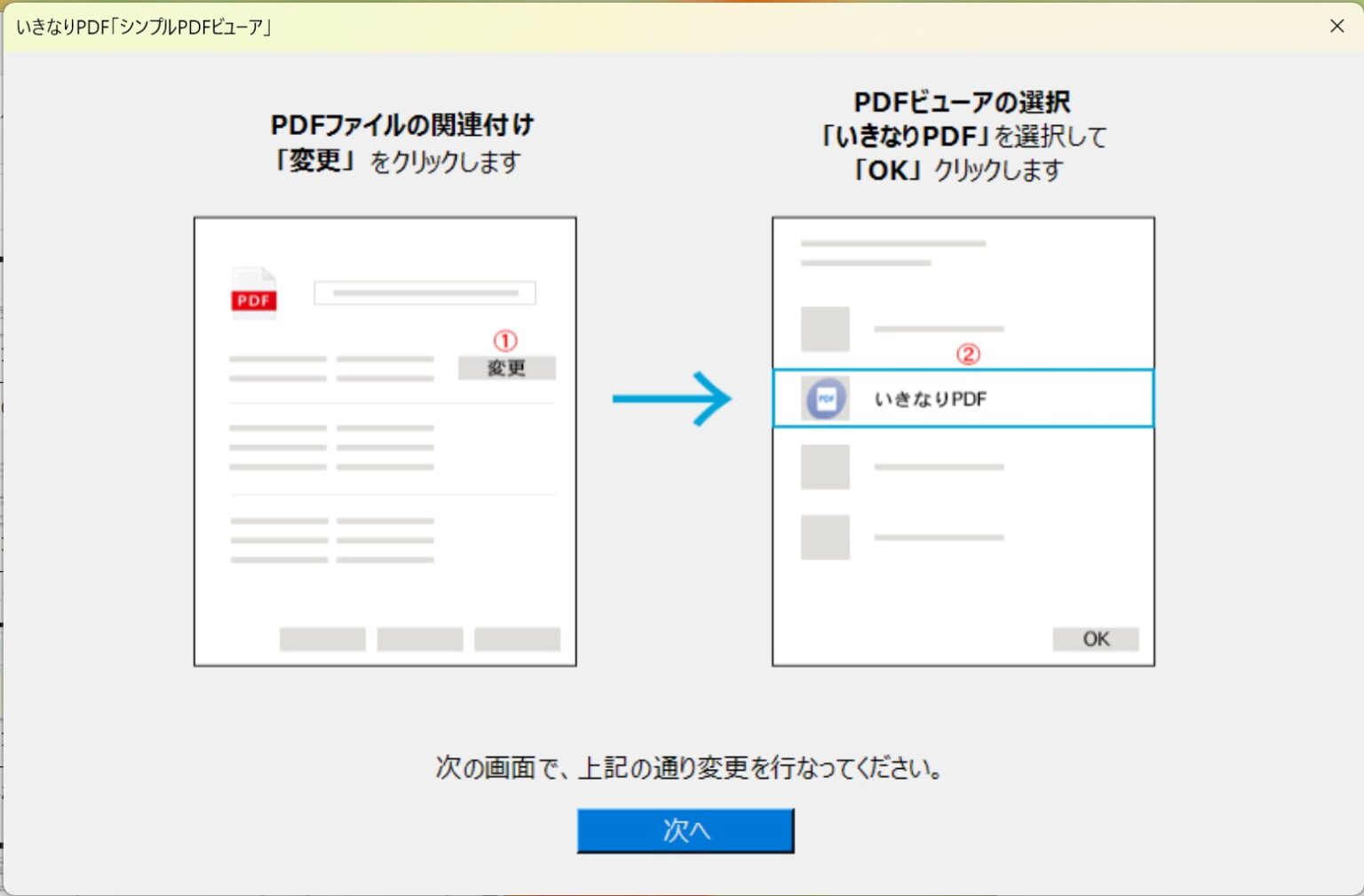
Task: Click the OK button in the right illustration
Action: (1095, 638)
